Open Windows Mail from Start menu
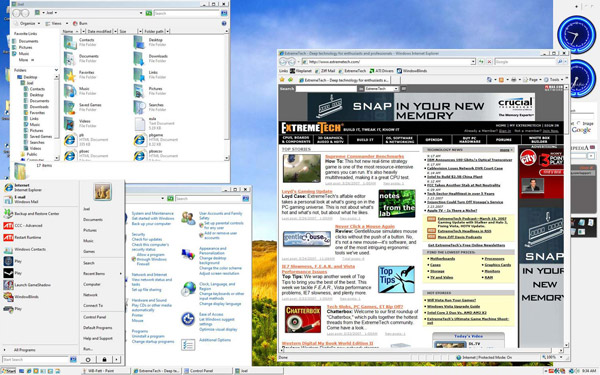Viewport: 600px width, 375px height. tap(26, 199)
